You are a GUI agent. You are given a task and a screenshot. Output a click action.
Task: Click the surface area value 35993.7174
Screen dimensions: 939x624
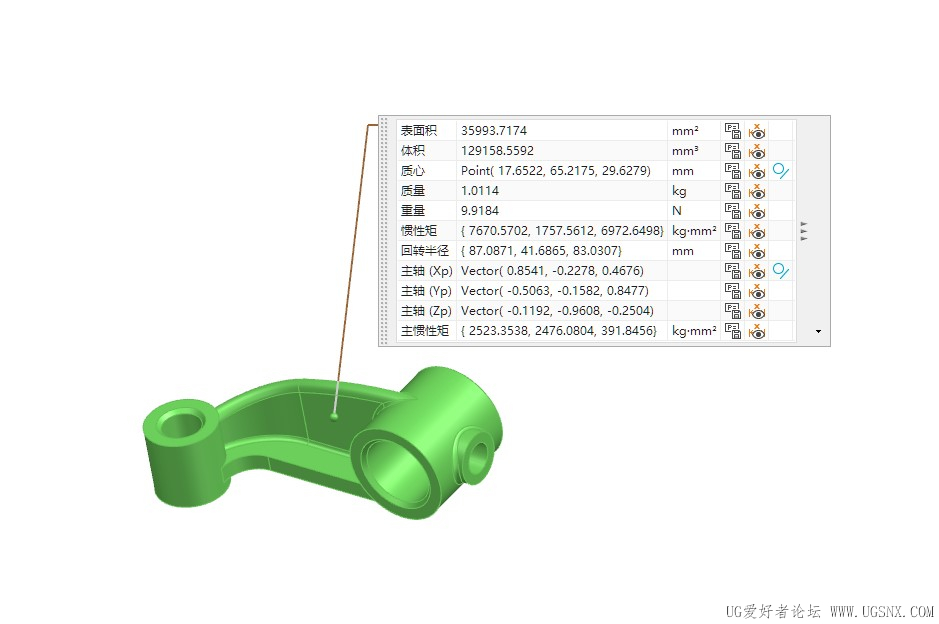(494, 131)
